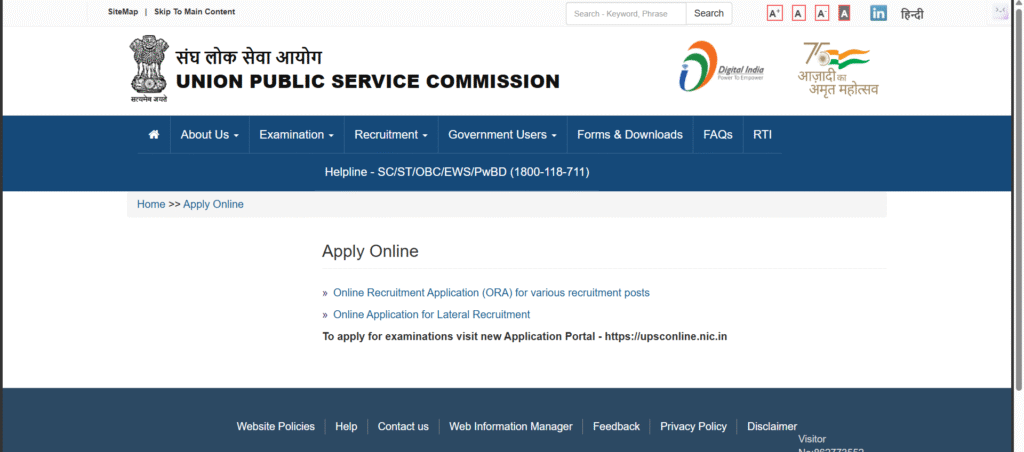
Task: Click Skip To Main Content link
Action: [195, 12]
